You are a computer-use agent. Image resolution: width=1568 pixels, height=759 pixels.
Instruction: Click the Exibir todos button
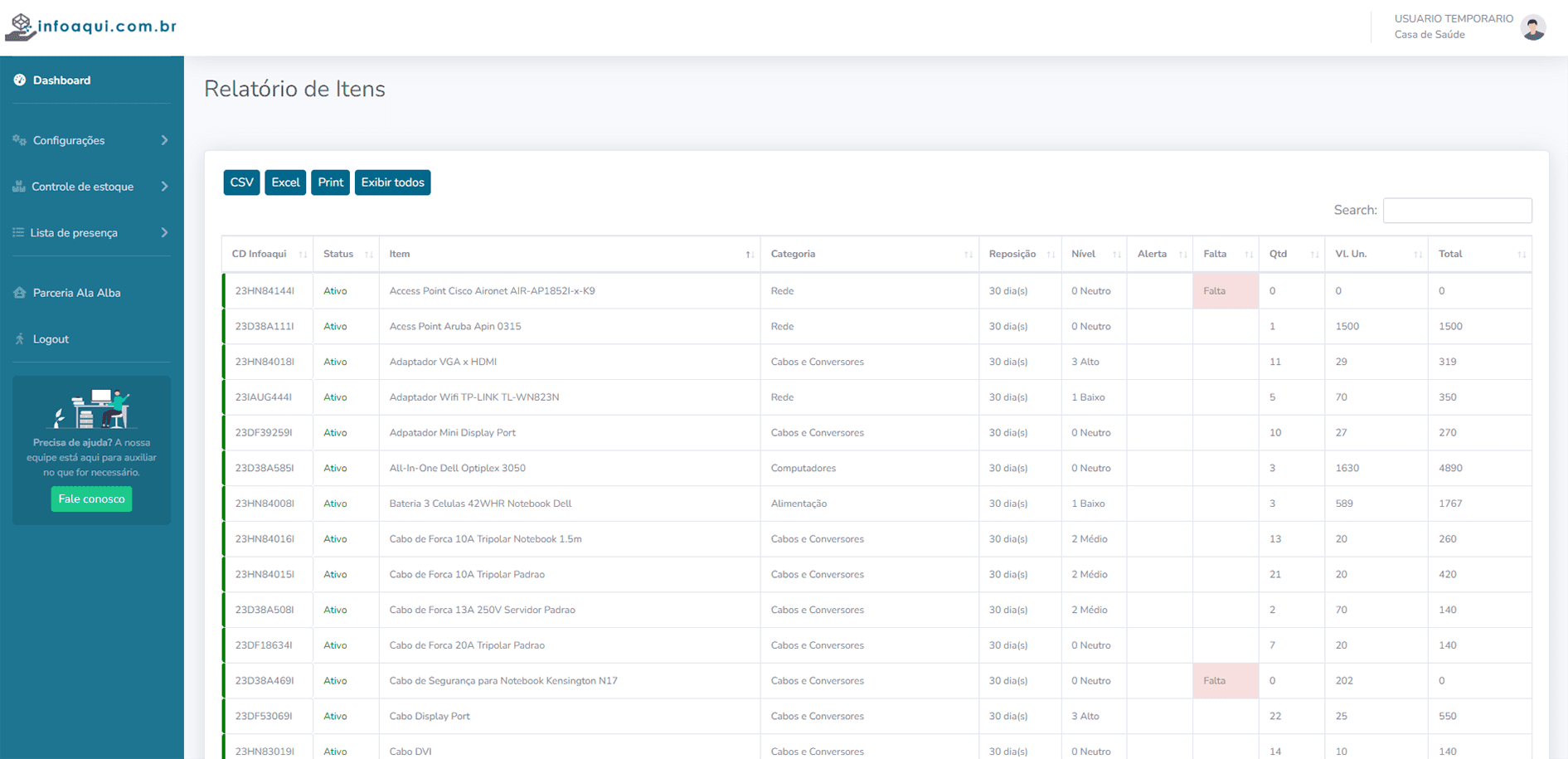(x=393, y=182)
